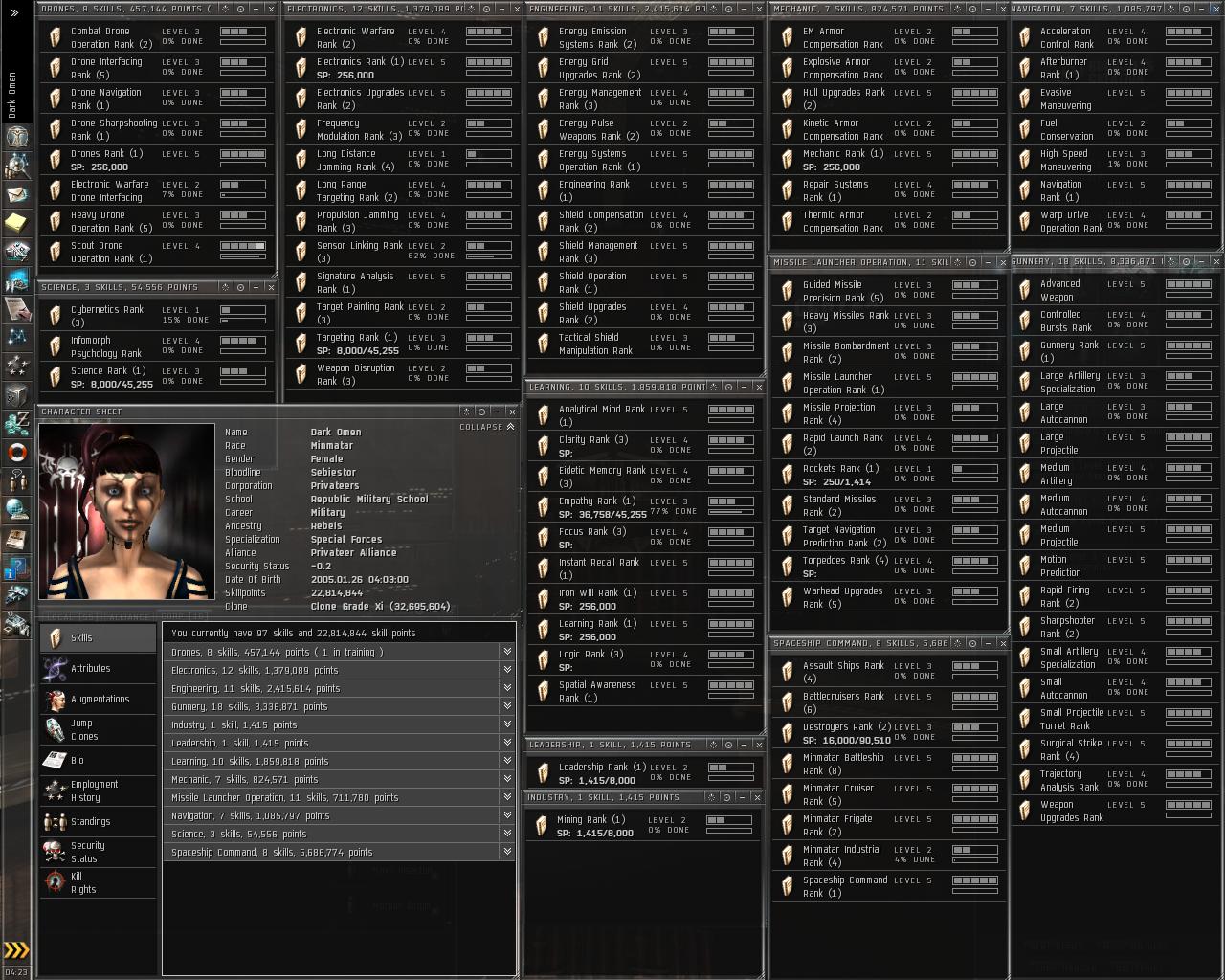Open the Missile Launcher Operation group row
The width and height of the screenshot is (1225, 980).
coord(340,797)
